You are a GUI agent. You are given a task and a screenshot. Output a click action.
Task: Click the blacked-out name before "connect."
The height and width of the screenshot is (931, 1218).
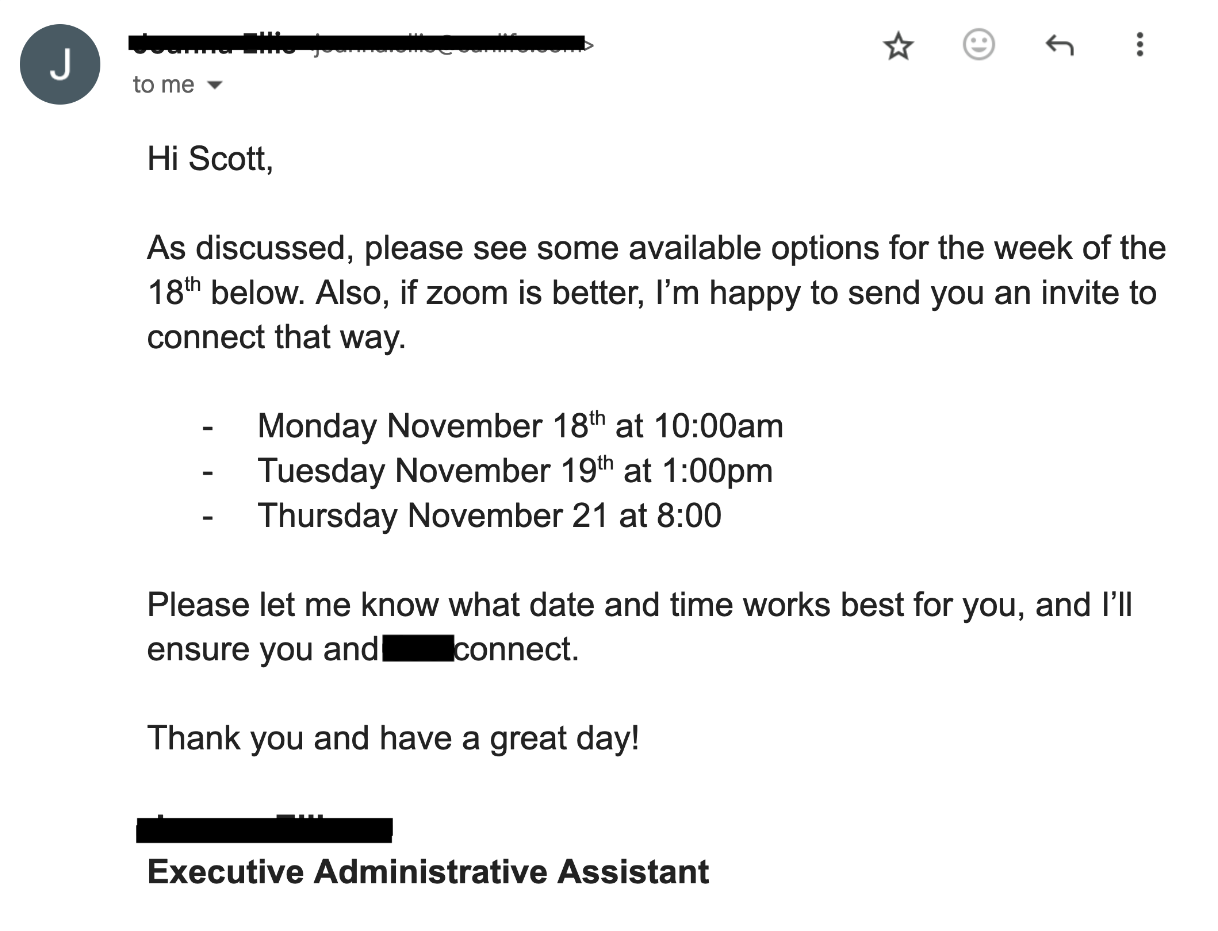[417, 649]
